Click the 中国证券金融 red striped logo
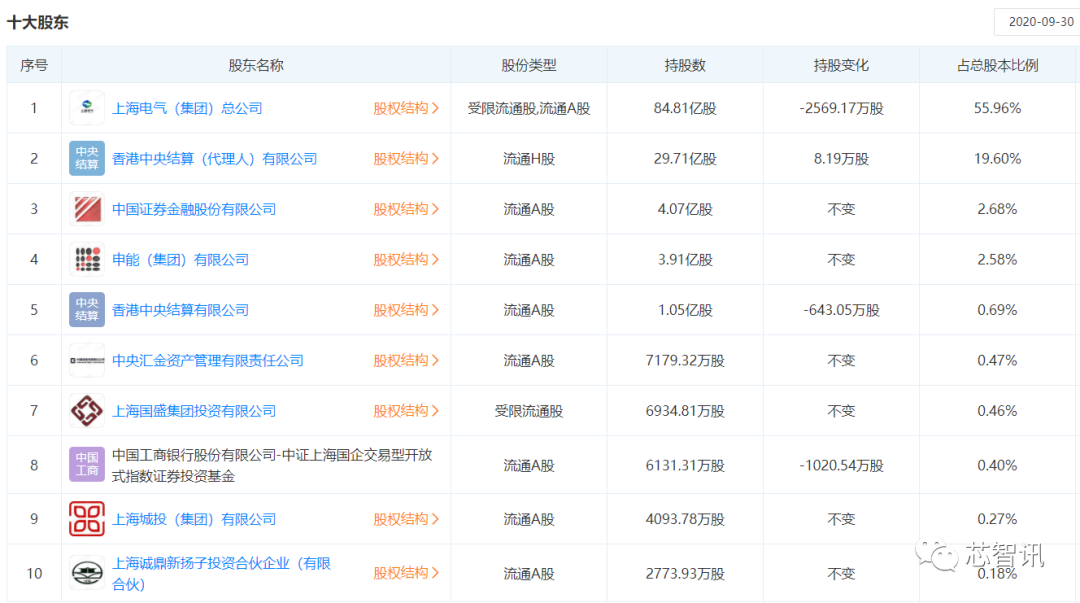 coord(87,209)
